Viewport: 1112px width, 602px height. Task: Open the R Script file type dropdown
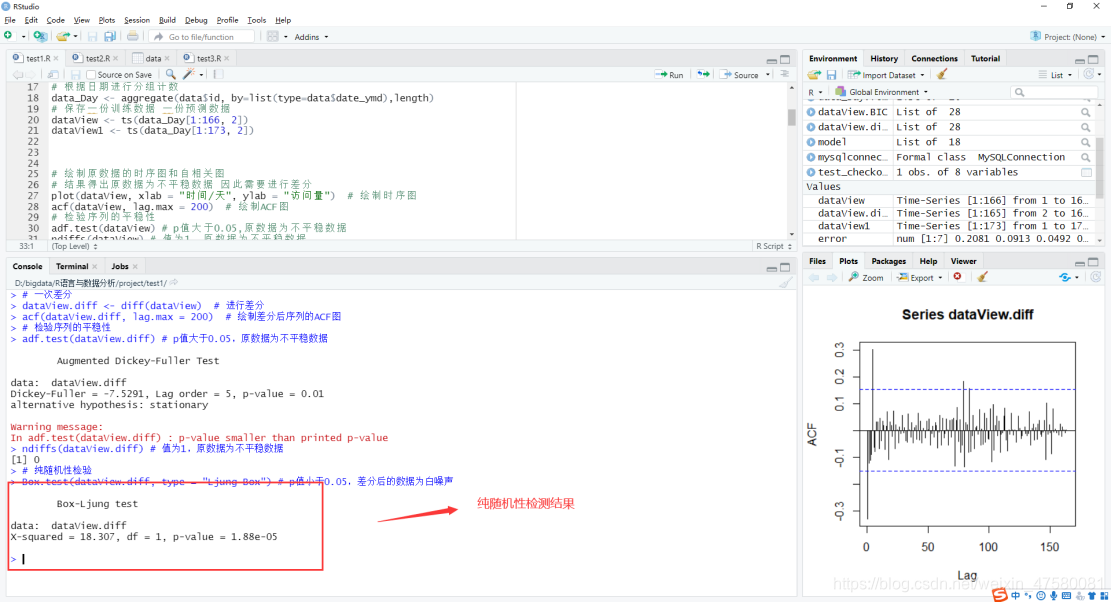point(774,246)
